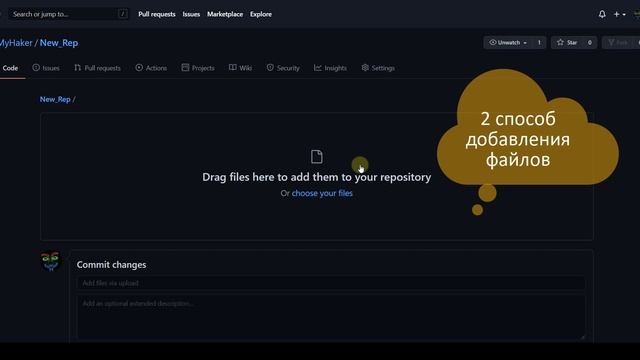Click the choose your files link
Screen dimensions: 640x360
[322, 193]
